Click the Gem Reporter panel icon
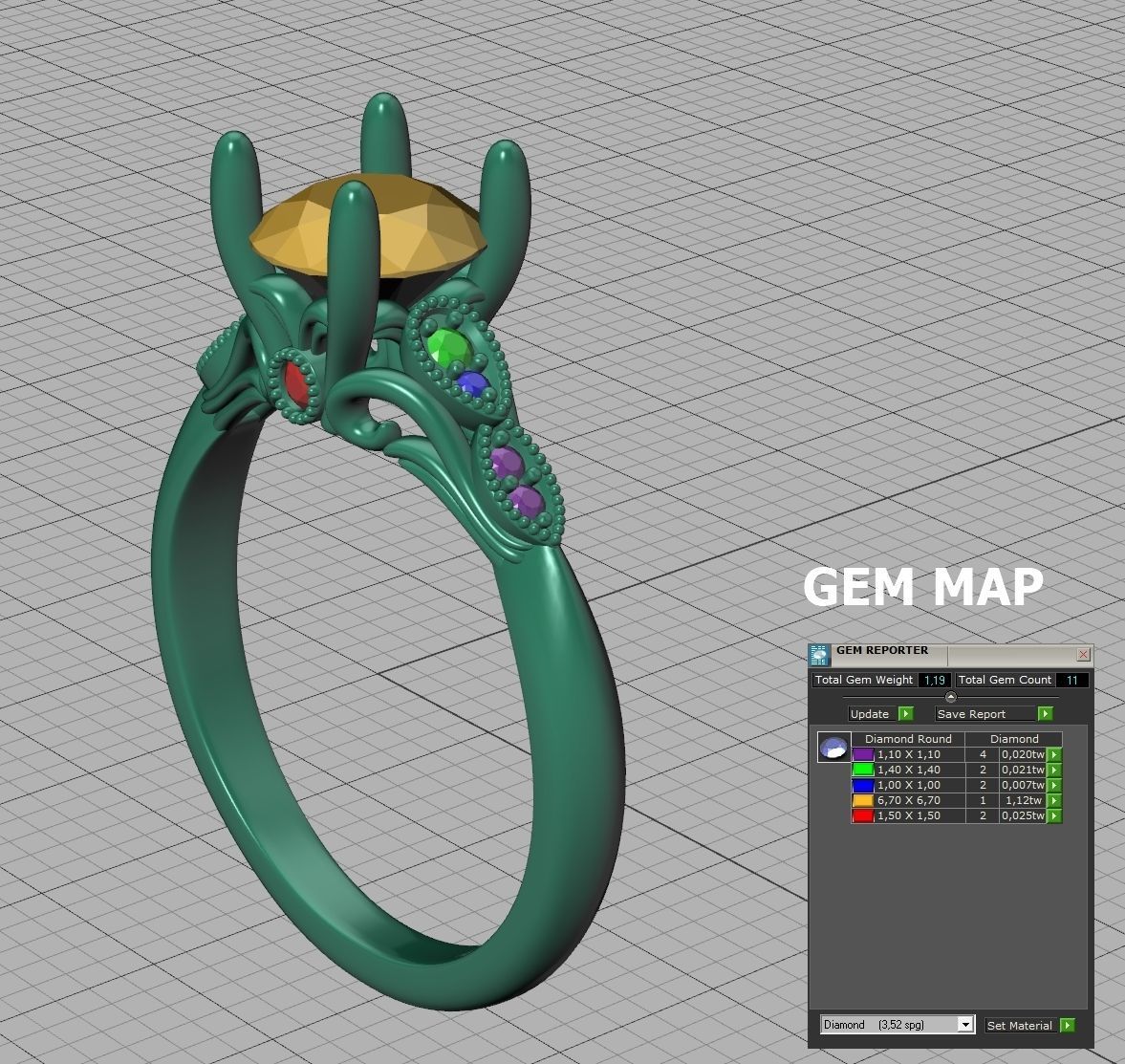Screen dimensions: 1125x1064 click(x=819, y=654)
